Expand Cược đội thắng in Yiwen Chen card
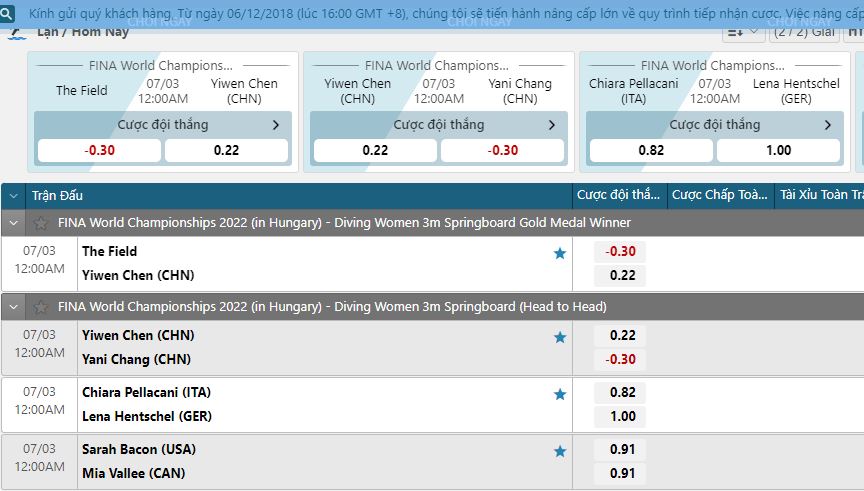This screenshot has width=864, height=491. click(x=439, y=125)
